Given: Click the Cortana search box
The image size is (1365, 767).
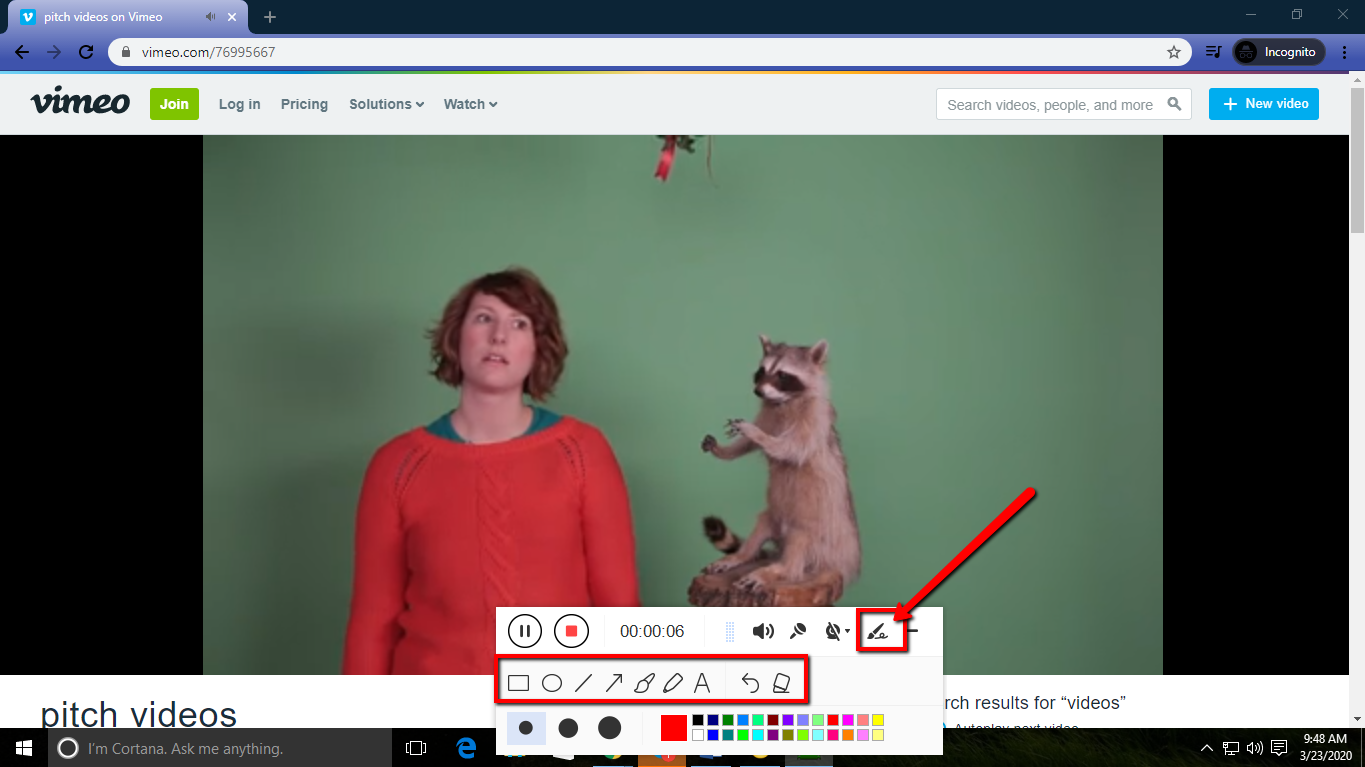Looking at the screenshot, I should pyautogui.click(x=220, y=748).
